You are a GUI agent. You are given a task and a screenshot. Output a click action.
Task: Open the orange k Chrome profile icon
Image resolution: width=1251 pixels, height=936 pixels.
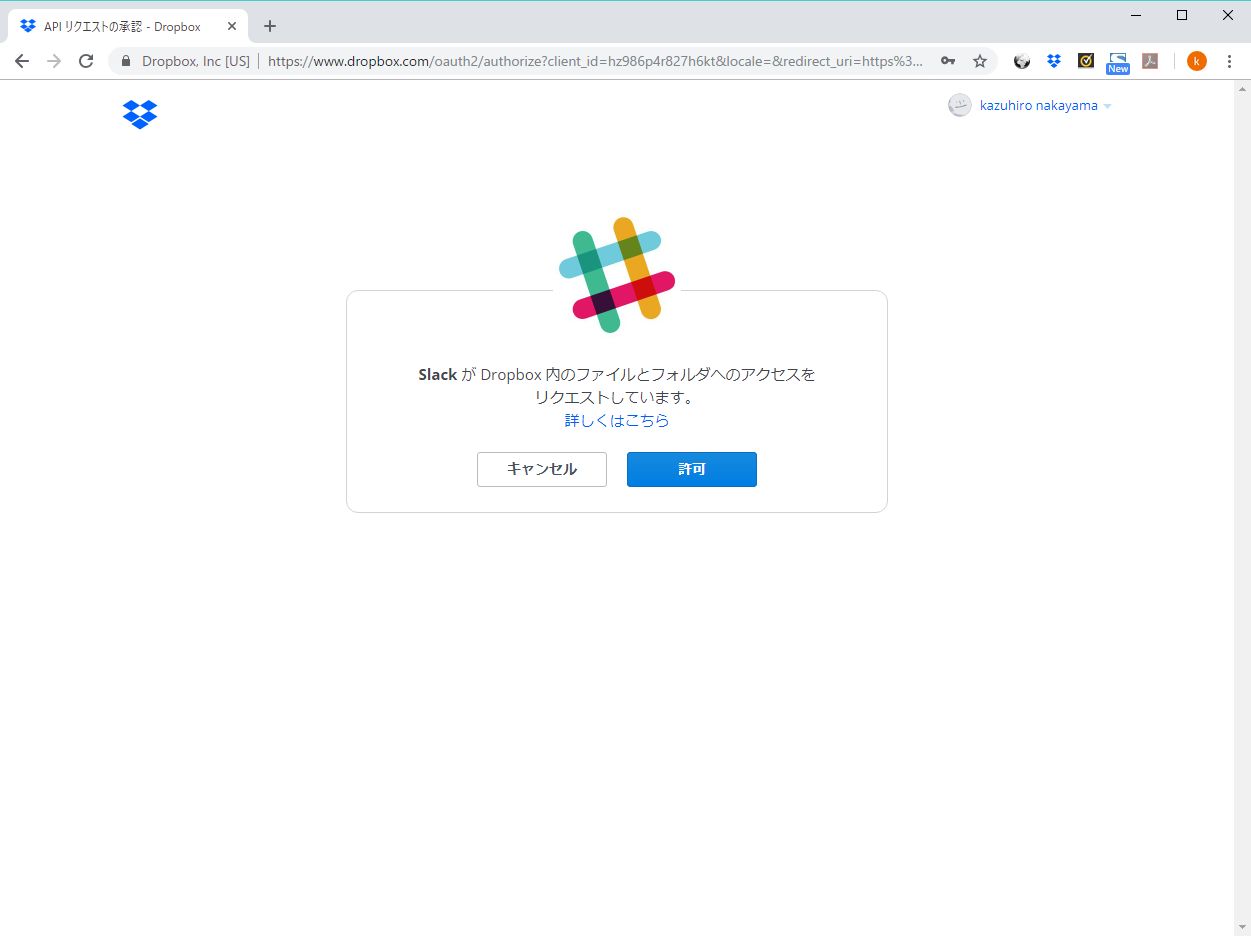coord(1197,61)
